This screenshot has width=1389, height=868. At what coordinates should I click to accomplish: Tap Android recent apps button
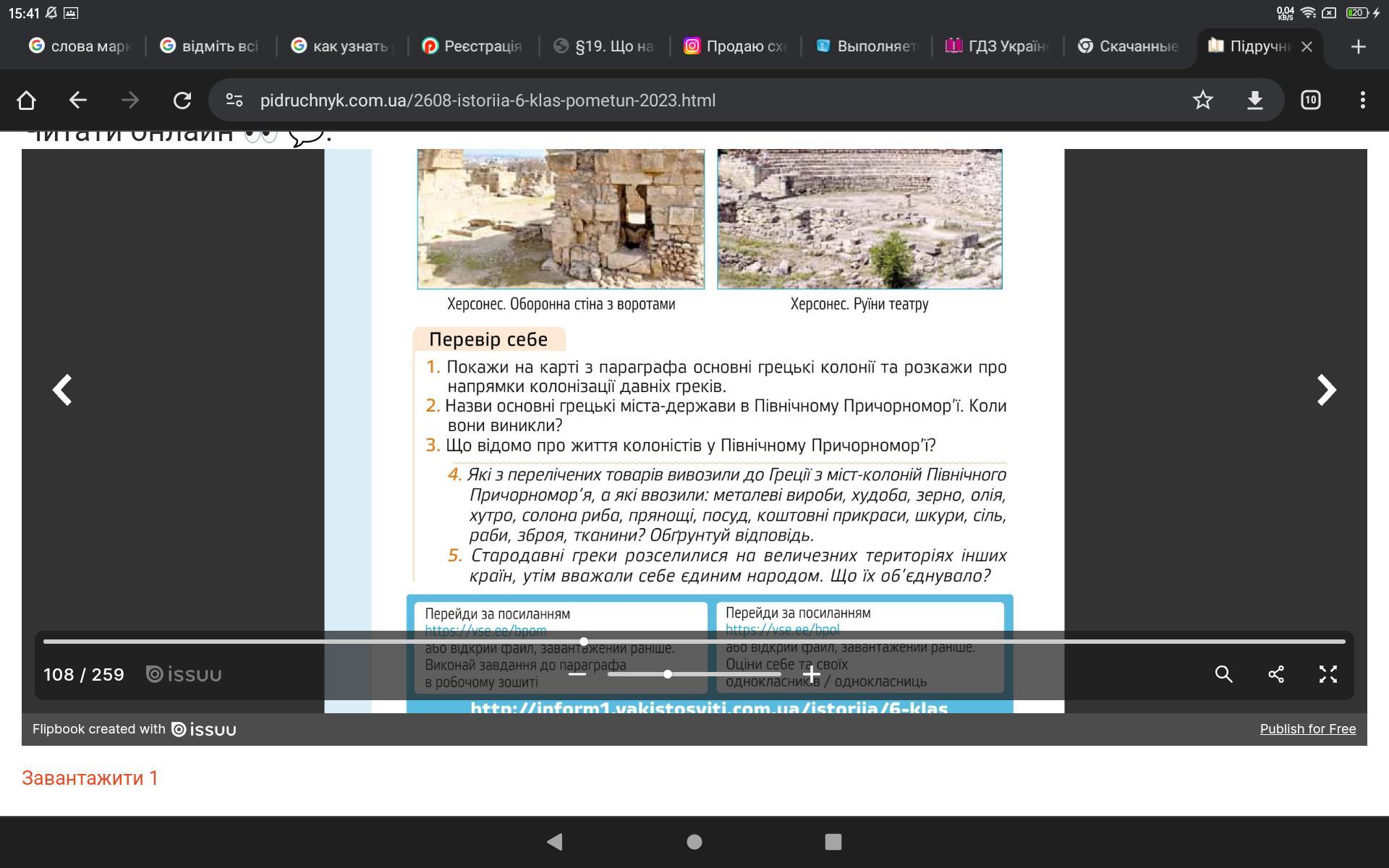tap(833, 841)
